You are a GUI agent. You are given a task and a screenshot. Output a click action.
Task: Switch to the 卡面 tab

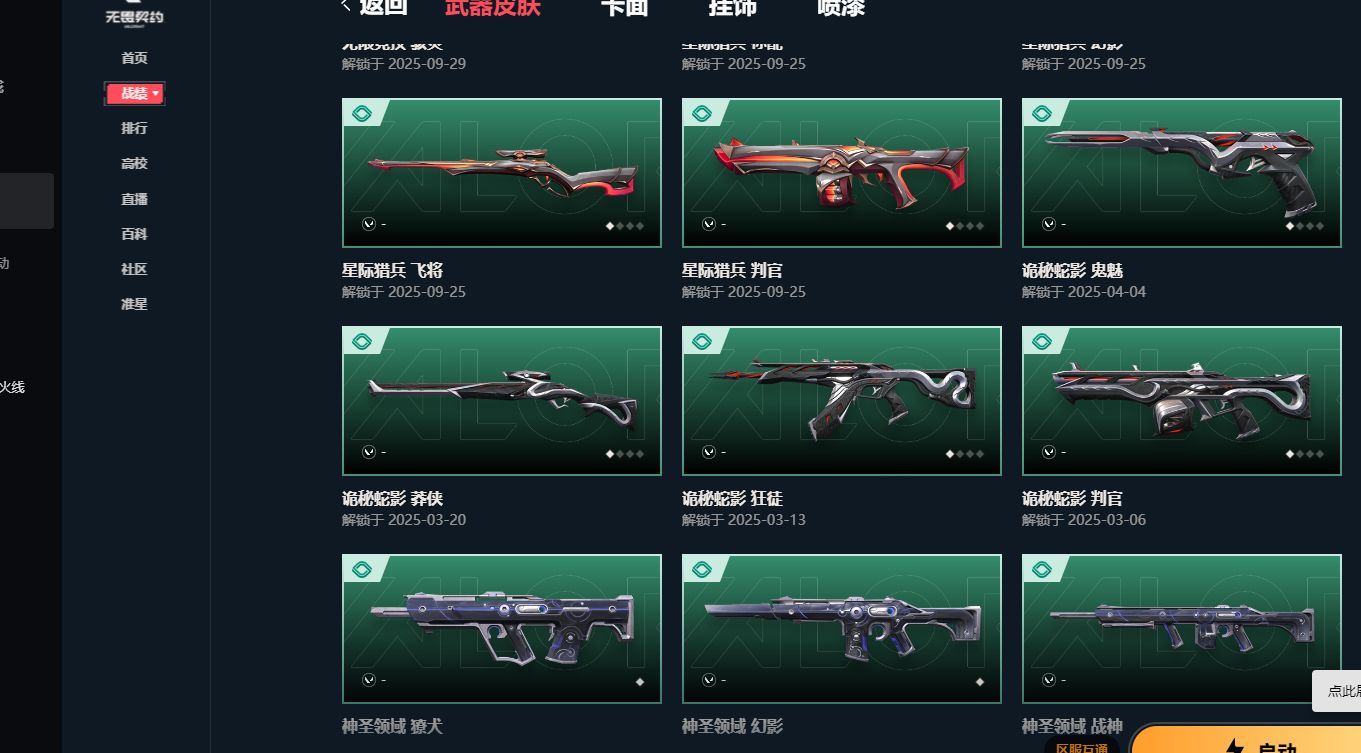(624, 7)
